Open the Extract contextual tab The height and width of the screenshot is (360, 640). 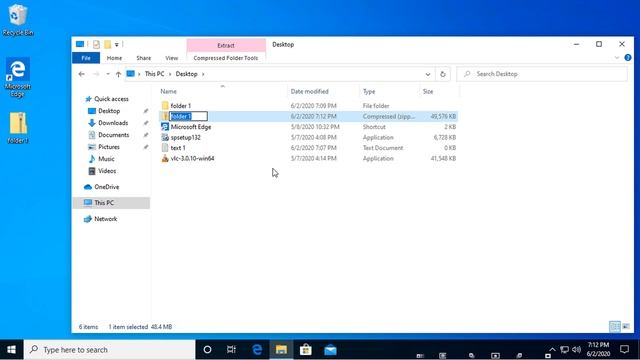point(226,45)
